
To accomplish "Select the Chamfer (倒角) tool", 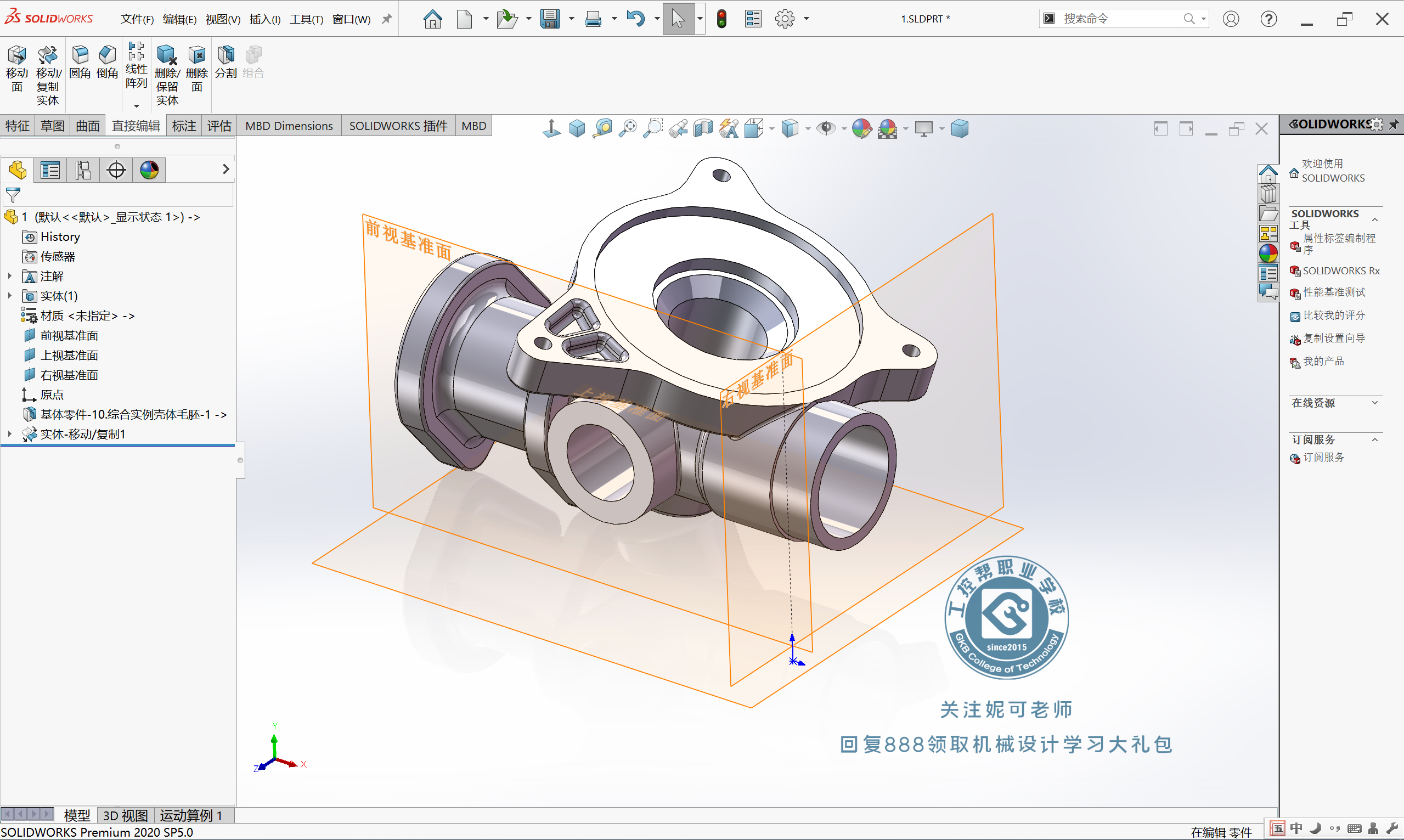I will tap(107, 61).
